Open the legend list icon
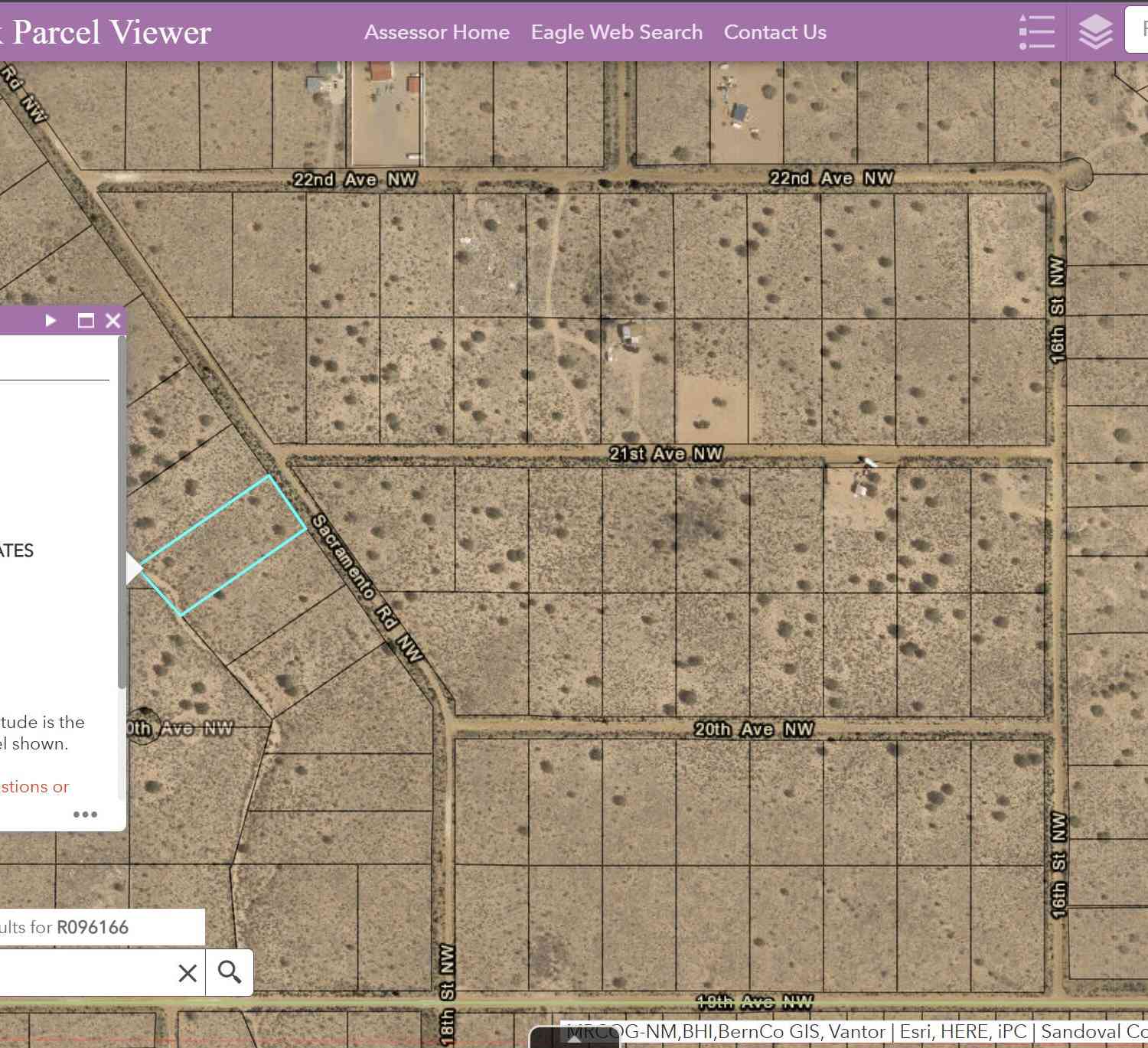The width and height of the screenshot is (1148, 1048). pyautogui.click(x=1037, y=32)
